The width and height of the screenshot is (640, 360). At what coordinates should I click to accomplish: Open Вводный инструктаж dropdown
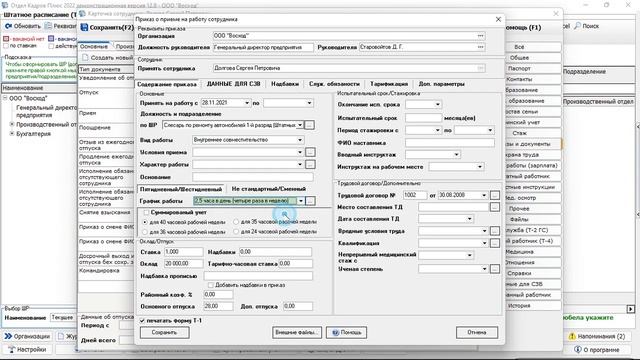[x=456, y=155]
